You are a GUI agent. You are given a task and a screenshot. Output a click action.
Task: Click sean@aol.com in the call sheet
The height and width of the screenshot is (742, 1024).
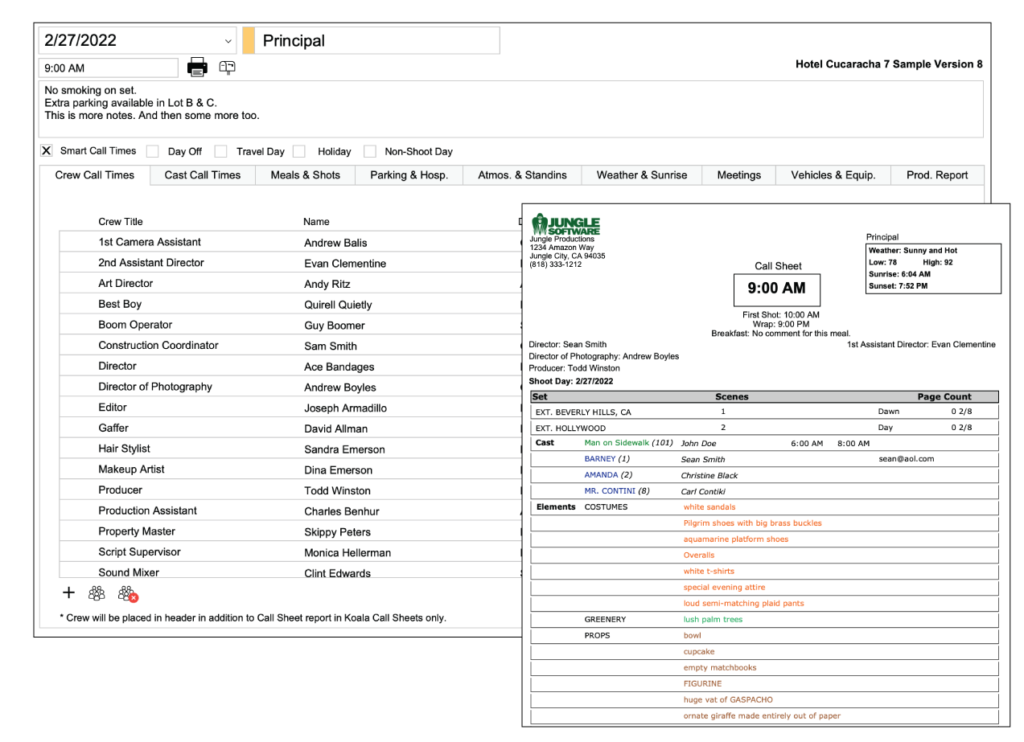[906, 459]
